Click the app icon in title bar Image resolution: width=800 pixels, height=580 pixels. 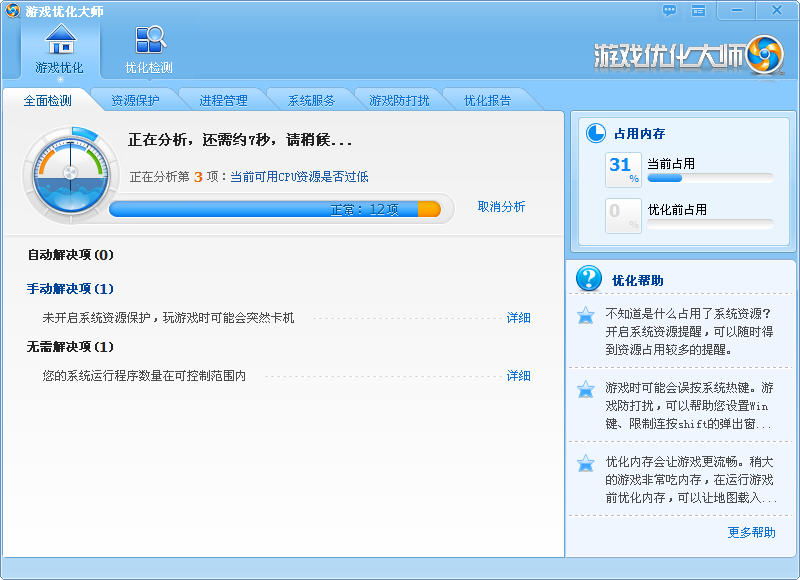12,10
